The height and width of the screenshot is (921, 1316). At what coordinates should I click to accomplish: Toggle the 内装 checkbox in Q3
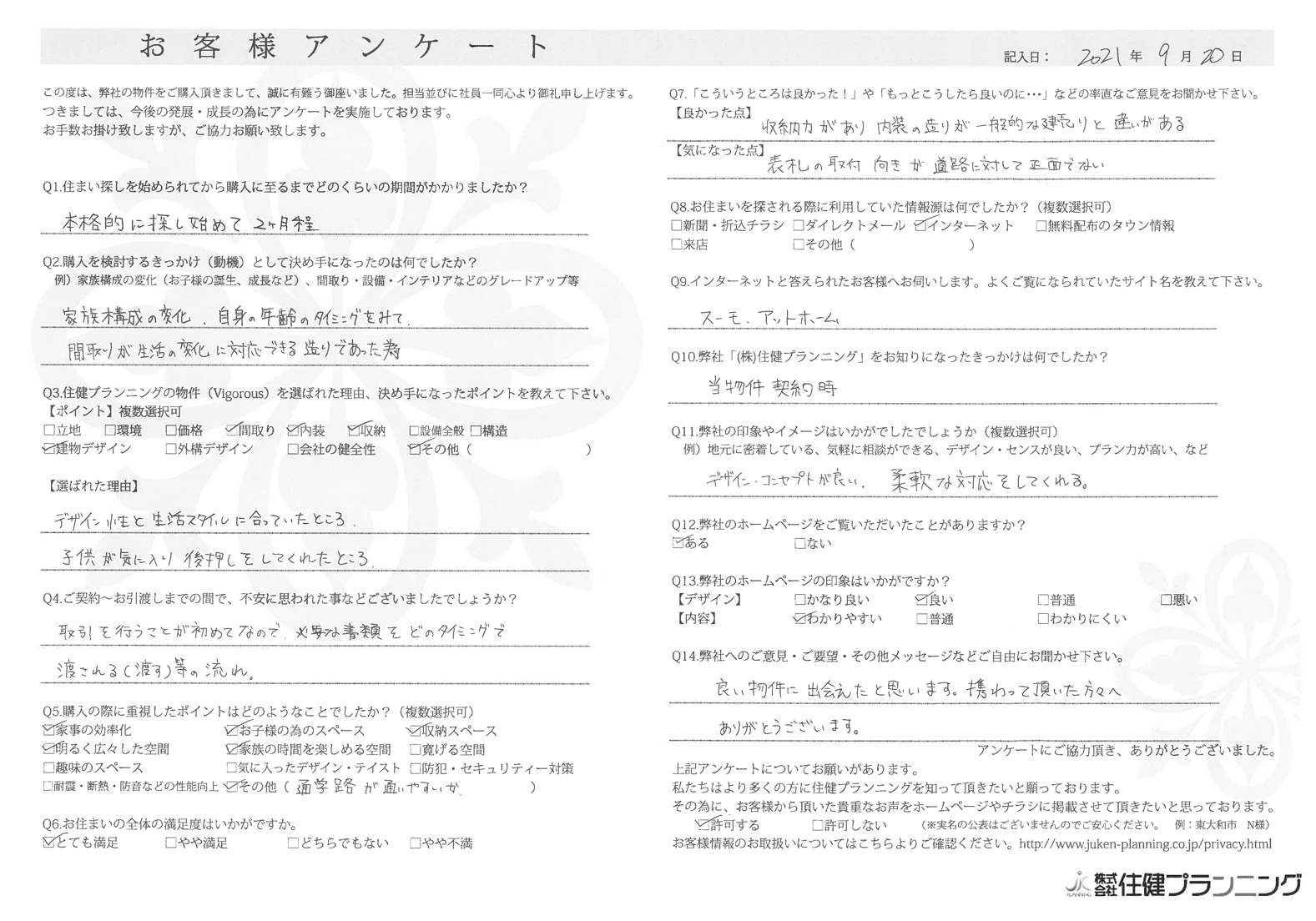coord(293,431)
